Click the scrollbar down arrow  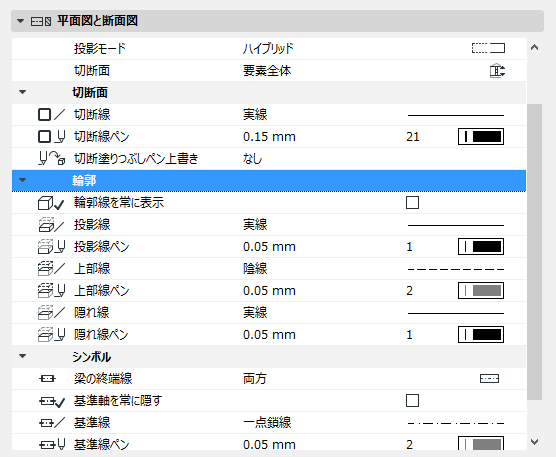(x=534, y=442)
